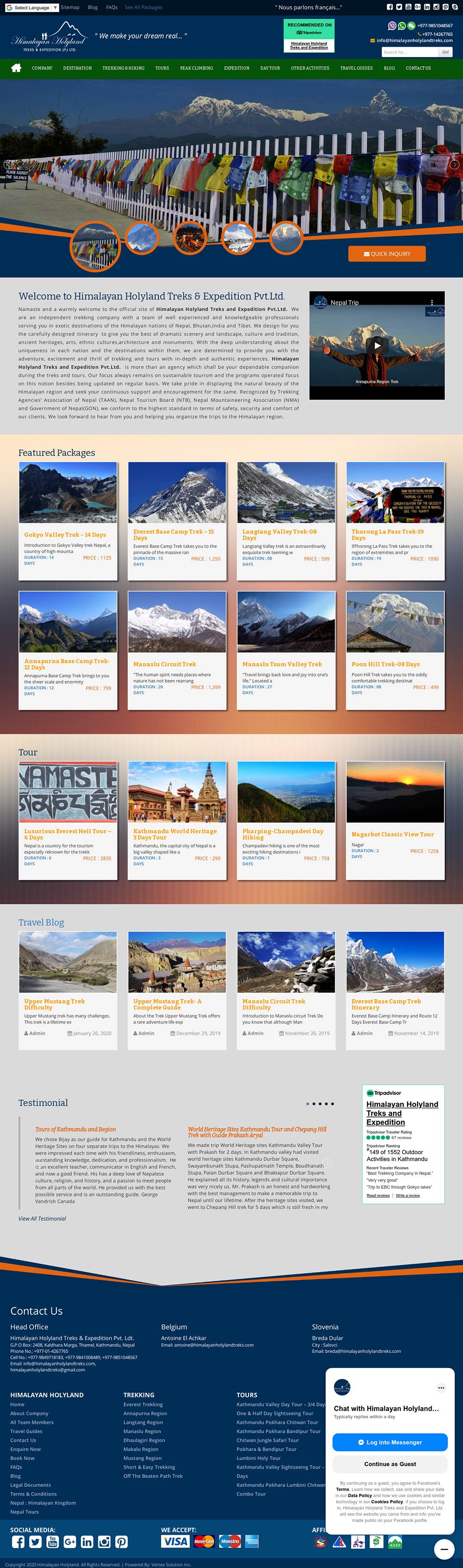The height and width of the screenshot is (1568, 463).
Task: Open Gokyo Valley Trek – 14 Days package
Action: 65,534
